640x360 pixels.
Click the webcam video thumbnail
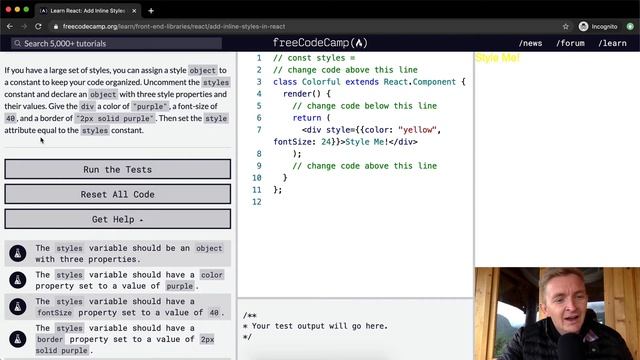[x=557, y=313]
